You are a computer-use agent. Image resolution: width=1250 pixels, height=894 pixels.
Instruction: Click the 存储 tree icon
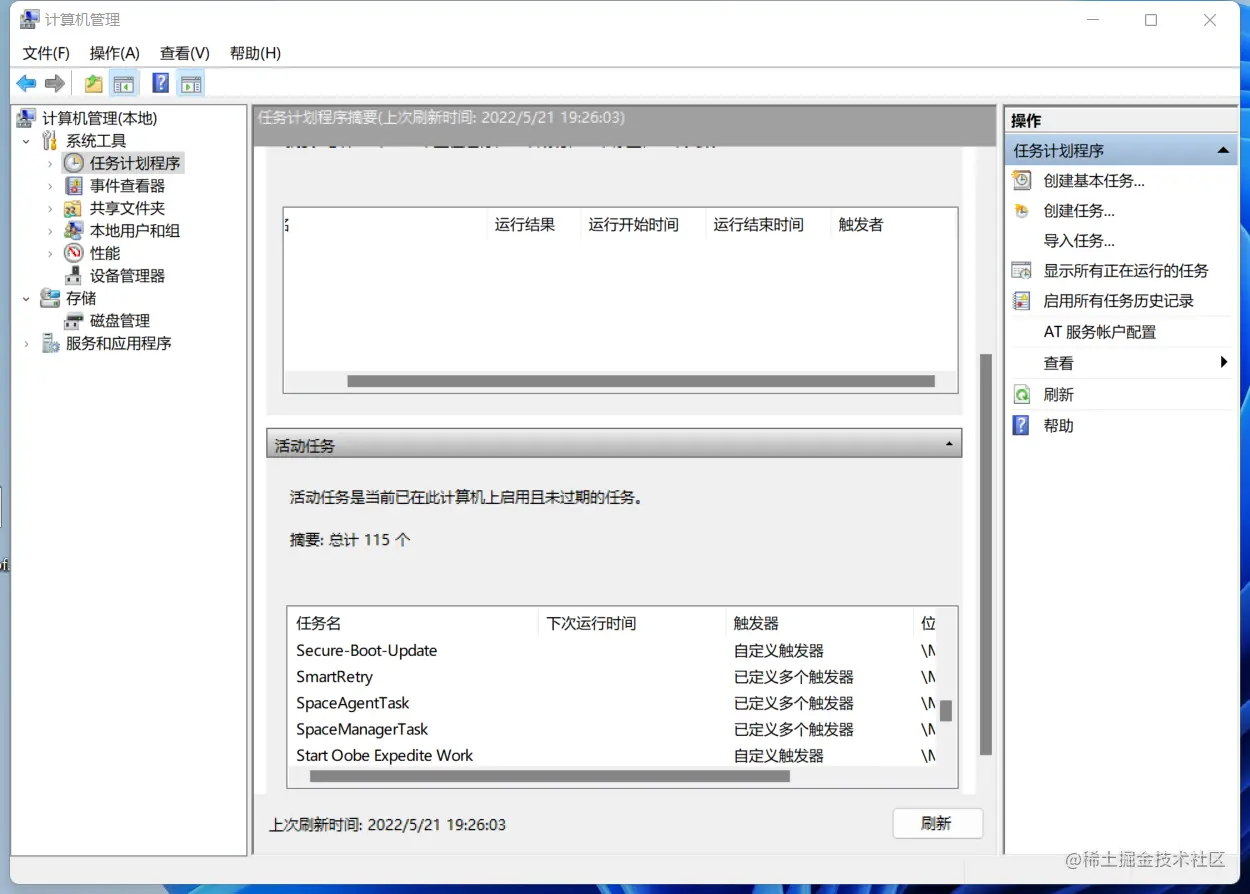tap(50, 298)
